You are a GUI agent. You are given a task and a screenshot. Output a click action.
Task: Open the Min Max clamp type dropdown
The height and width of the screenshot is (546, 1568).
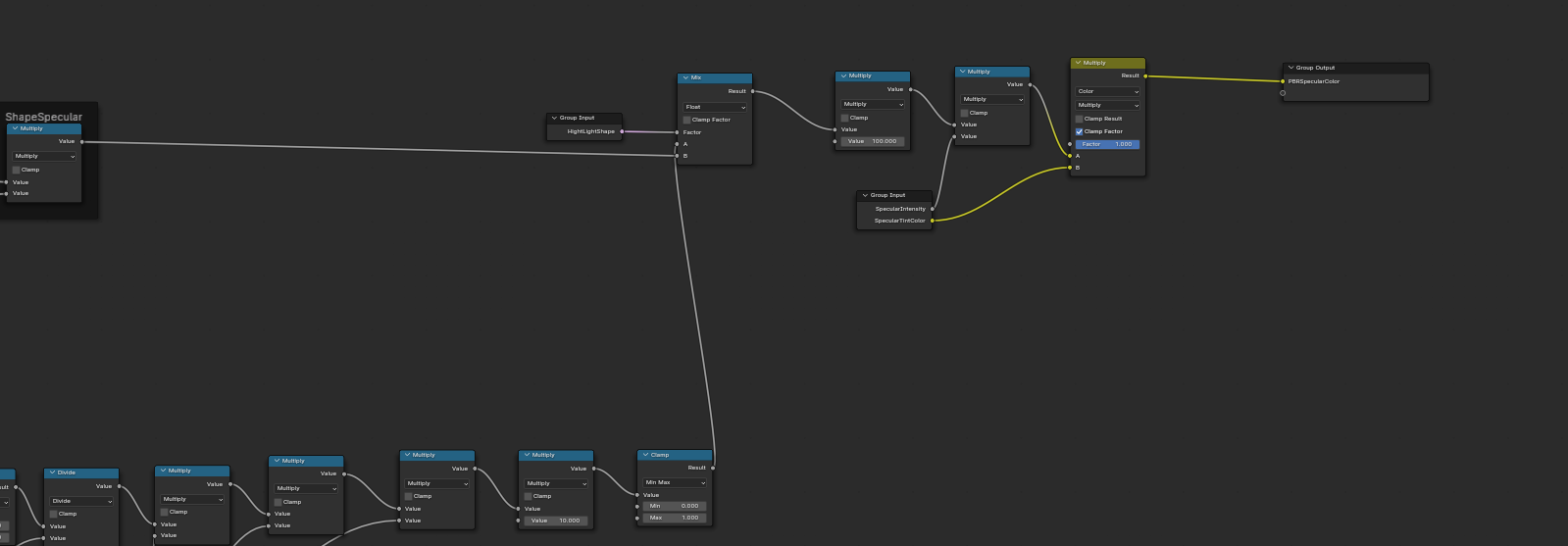click(675, 482)
